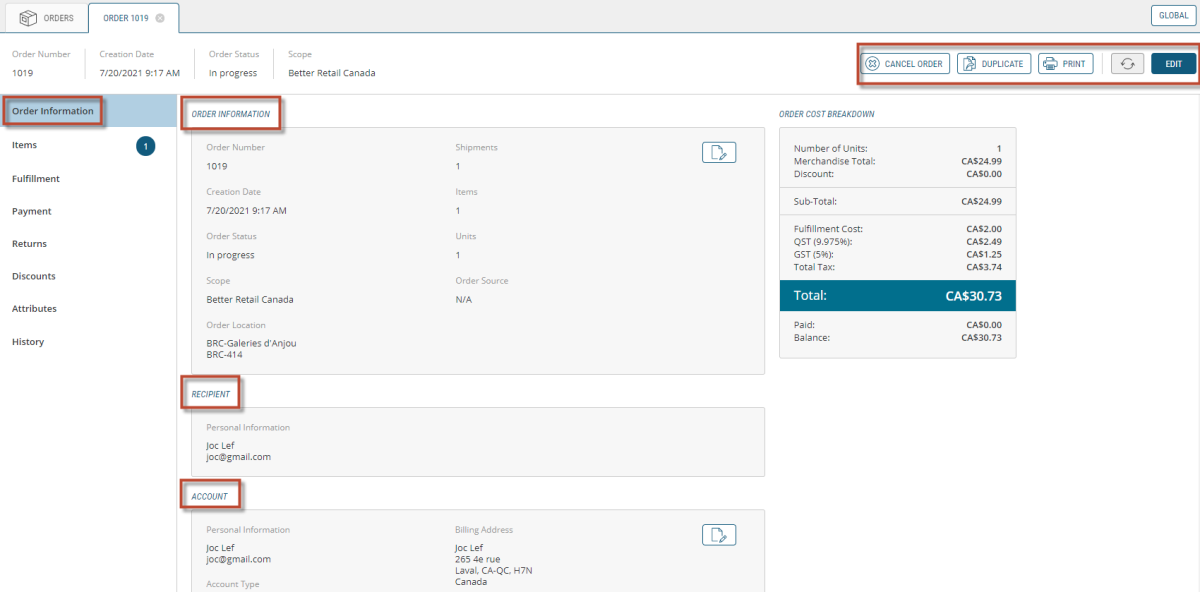1200x592 pixels.
Task: Open the Items section in sidebar
Action: pyautogui.click(x=25, y=146)
